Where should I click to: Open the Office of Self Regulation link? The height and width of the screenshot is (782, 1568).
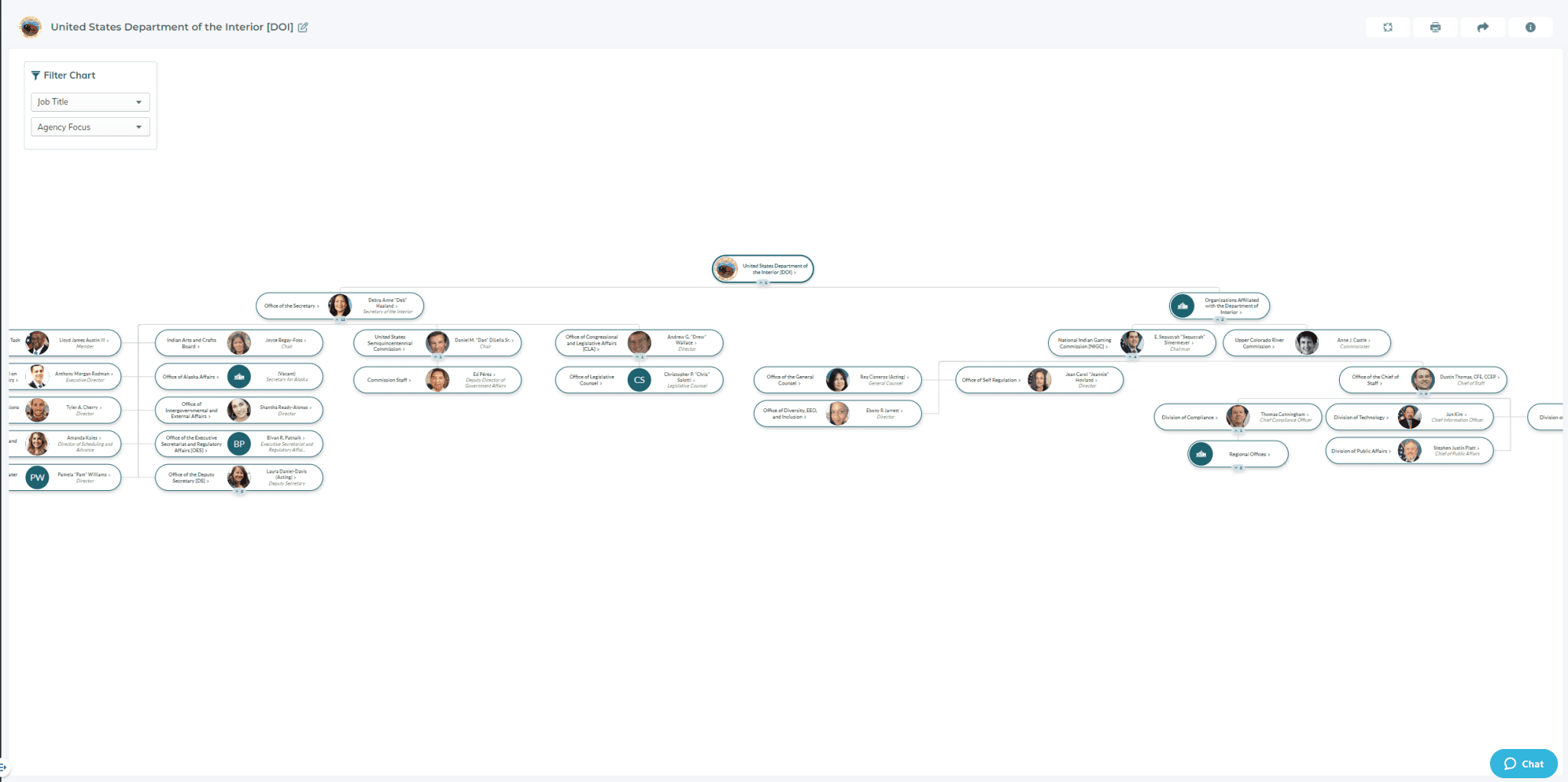point(991,380)
